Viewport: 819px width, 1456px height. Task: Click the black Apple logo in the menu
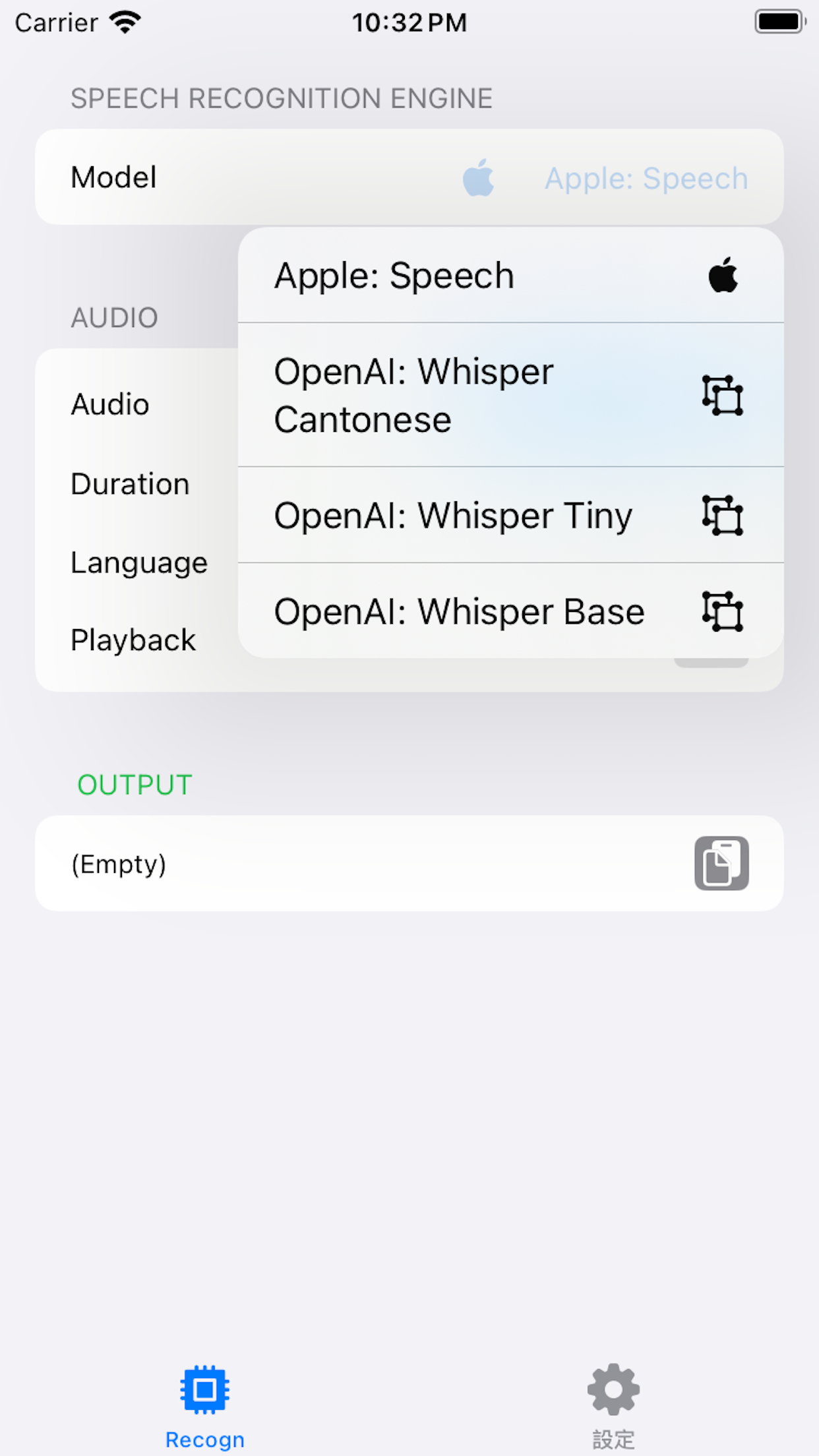tap(723, 275)
